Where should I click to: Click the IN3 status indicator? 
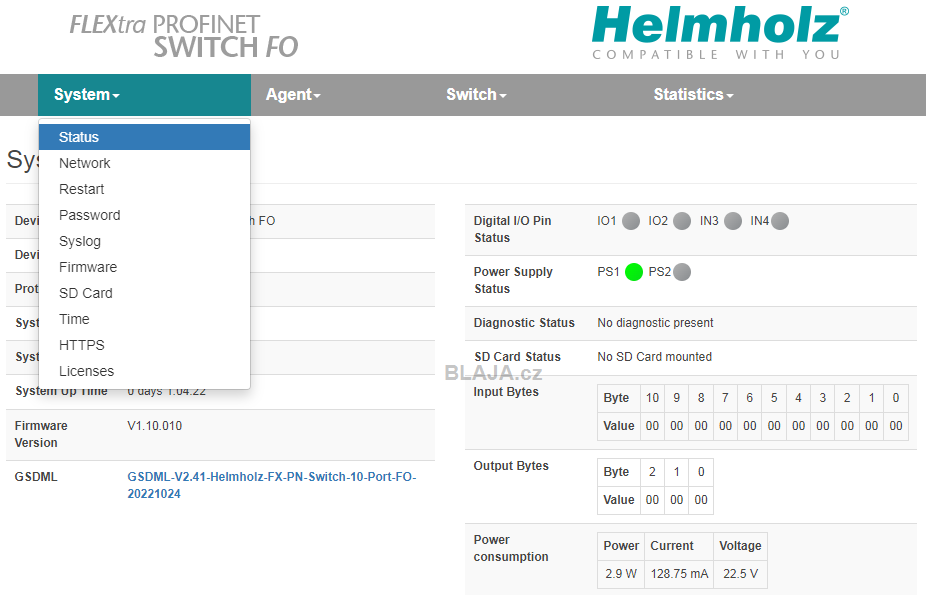click(x=733, y=221)
